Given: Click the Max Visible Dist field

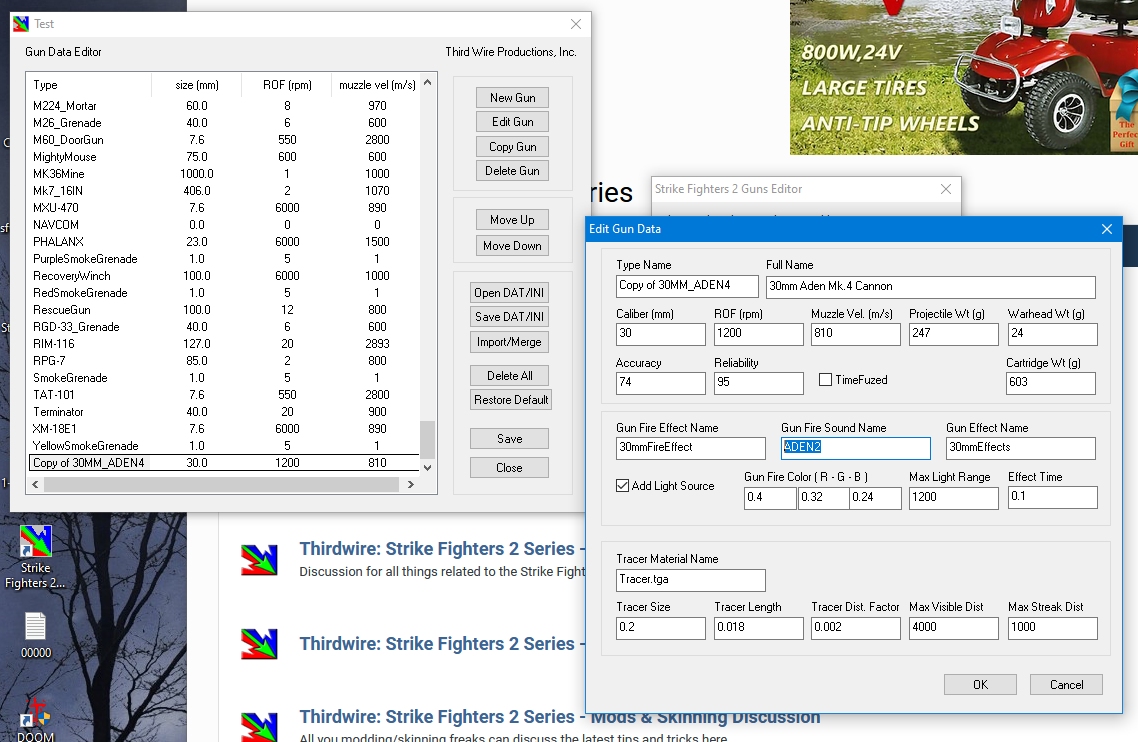Looking at the screenshot, I should point(954,628).
